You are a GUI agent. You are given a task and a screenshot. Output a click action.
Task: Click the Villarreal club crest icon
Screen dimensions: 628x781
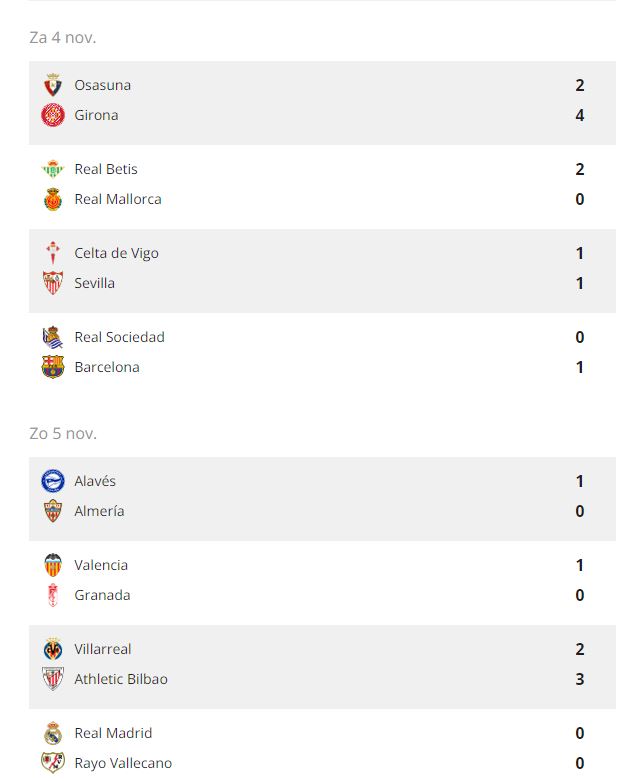pyautogui.click(x=53, y=649)
